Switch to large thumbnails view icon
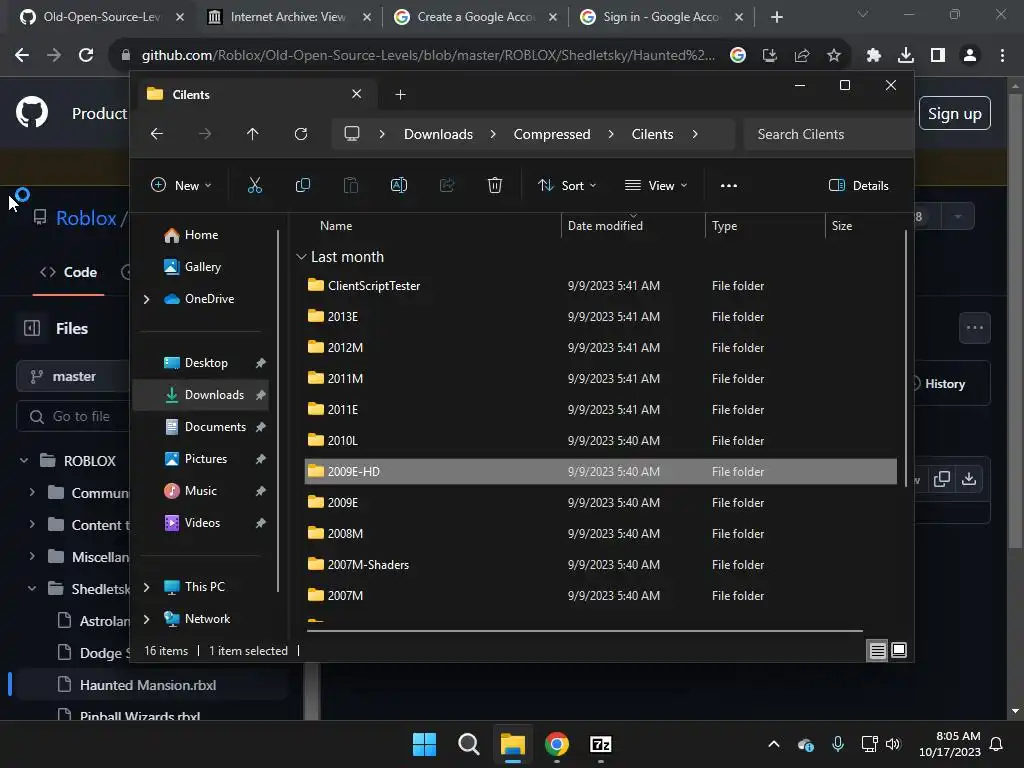The image size is (1024, 768). (x=899, y=650)
